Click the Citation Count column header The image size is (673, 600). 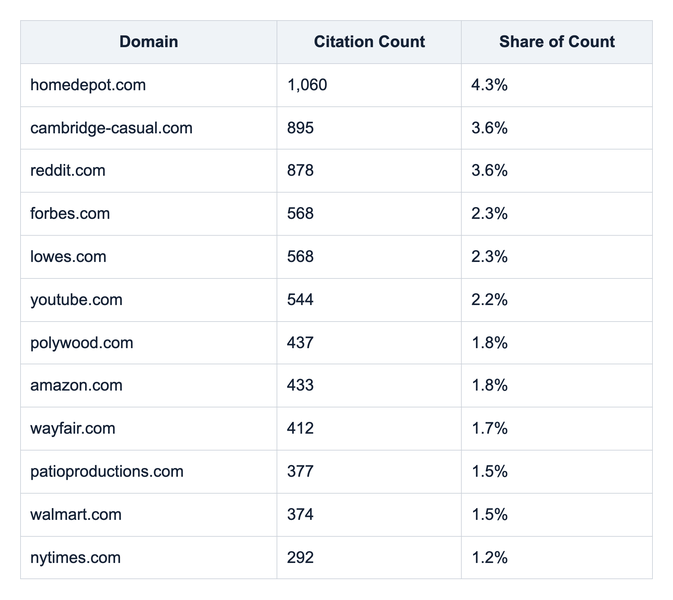pyautogui.click(x=369, y=42)
